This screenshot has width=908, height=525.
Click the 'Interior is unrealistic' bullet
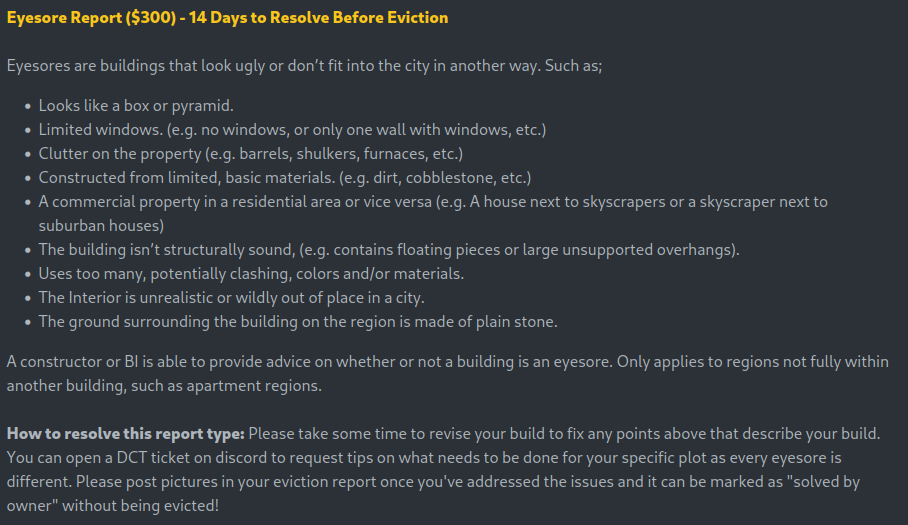232,298
